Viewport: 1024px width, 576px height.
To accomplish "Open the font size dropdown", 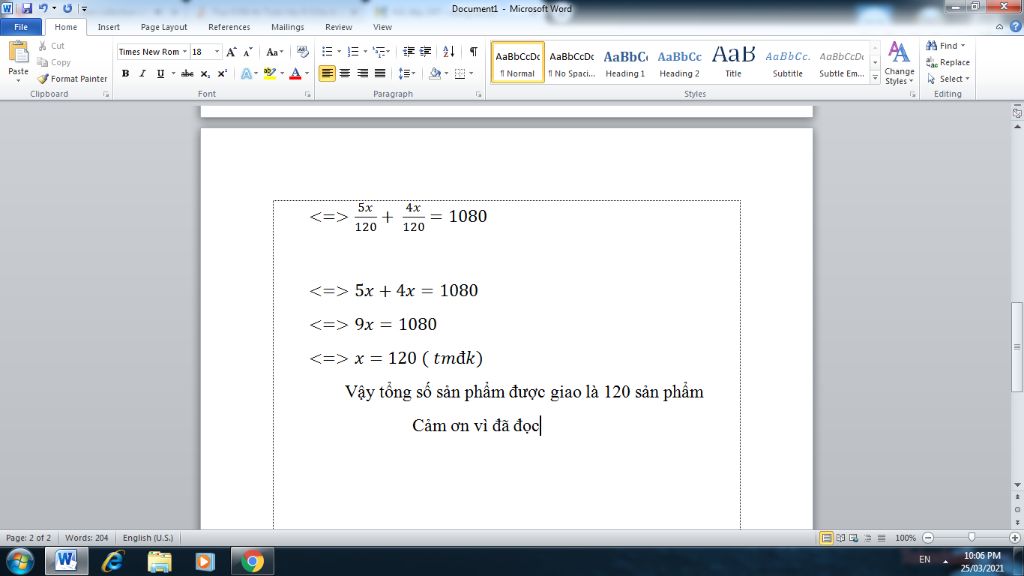I will (217, 52).
